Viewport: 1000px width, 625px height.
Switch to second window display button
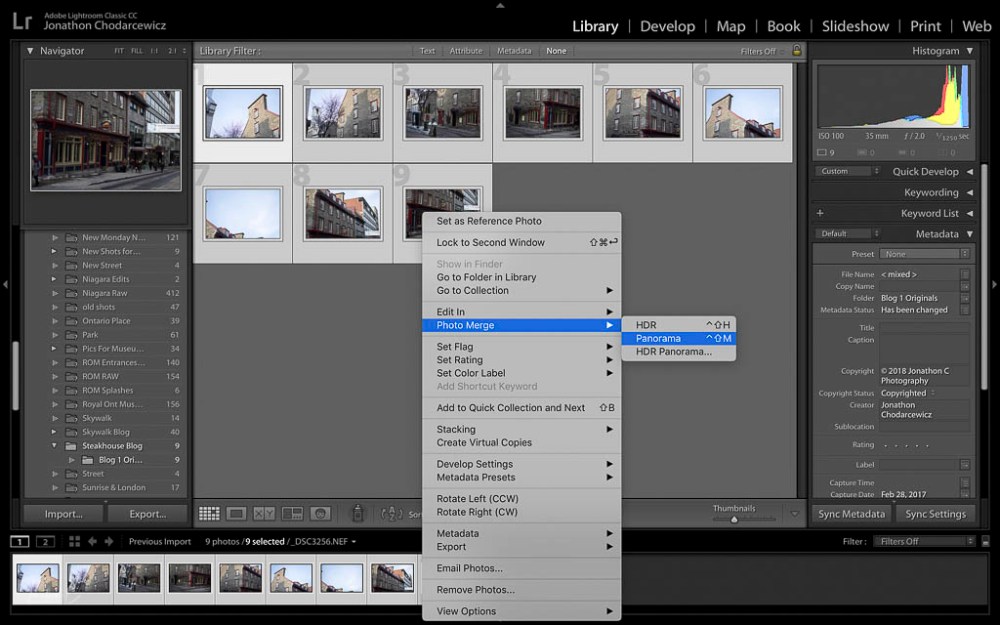coord(45,541)
